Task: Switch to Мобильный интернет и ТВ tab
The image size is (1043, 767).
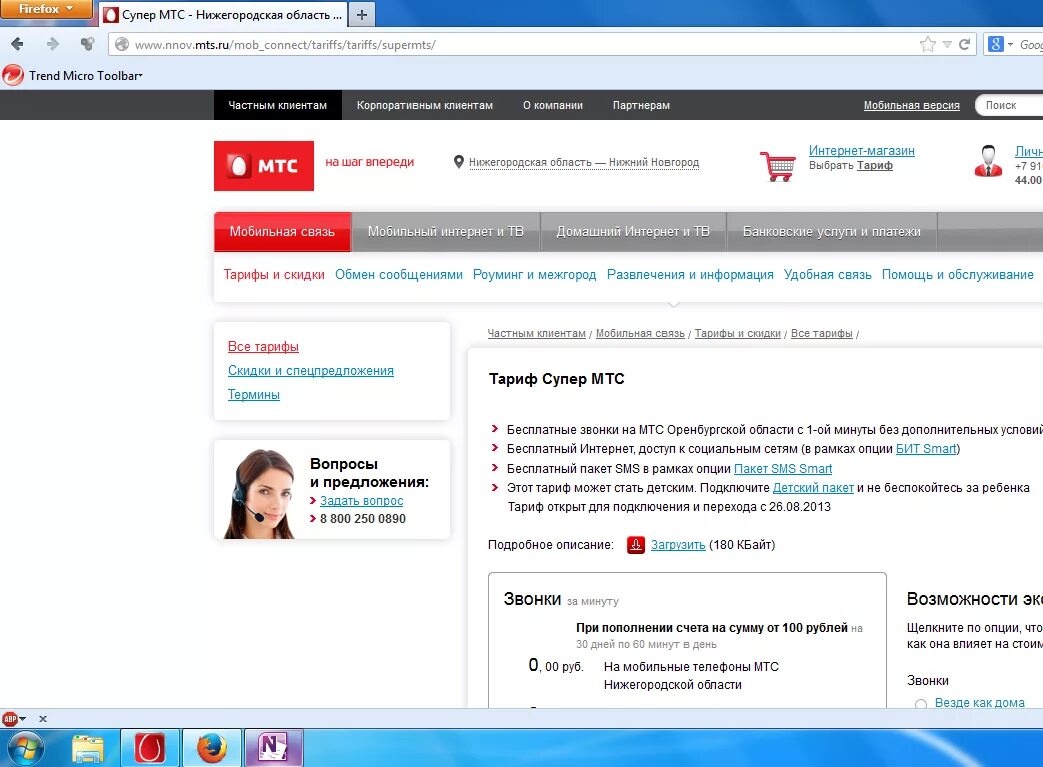Action: (x=446, y=231)
